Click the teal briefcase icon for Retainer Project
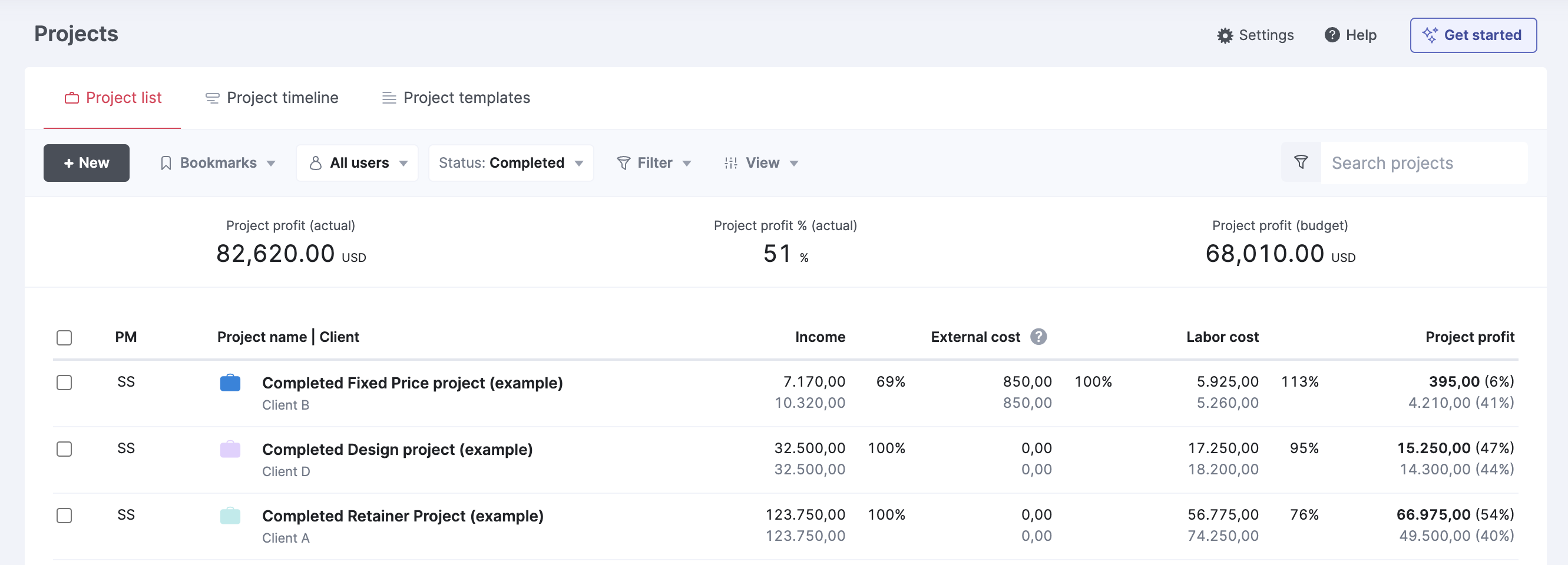 coord(230,516)
